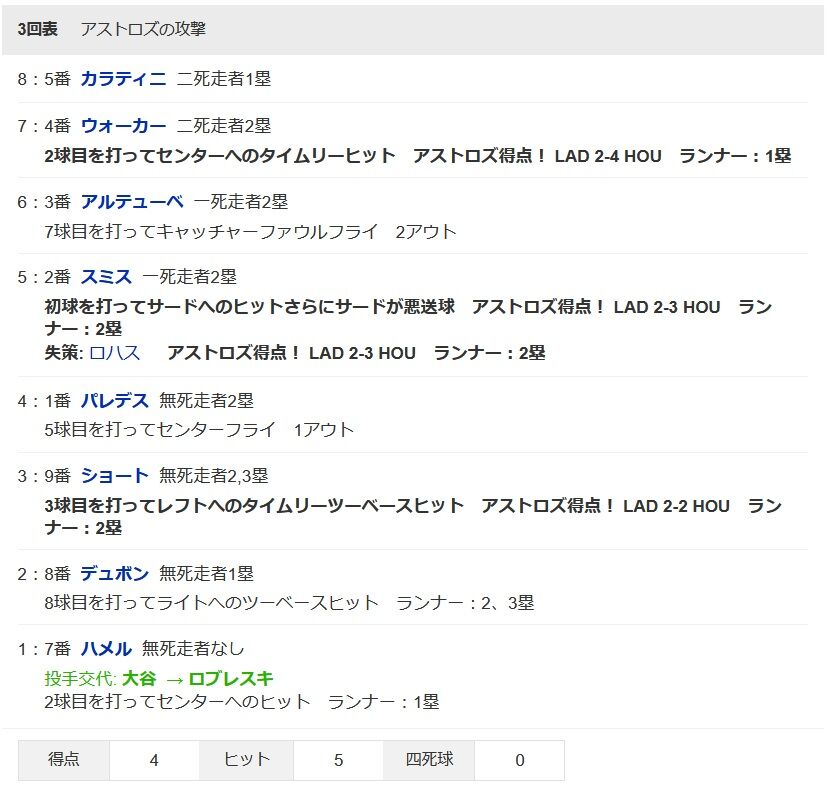The width and height of the screenshot is (827, 792).
Task: Click the 二死走者1塁 situation text
Action: click(224, 79)
